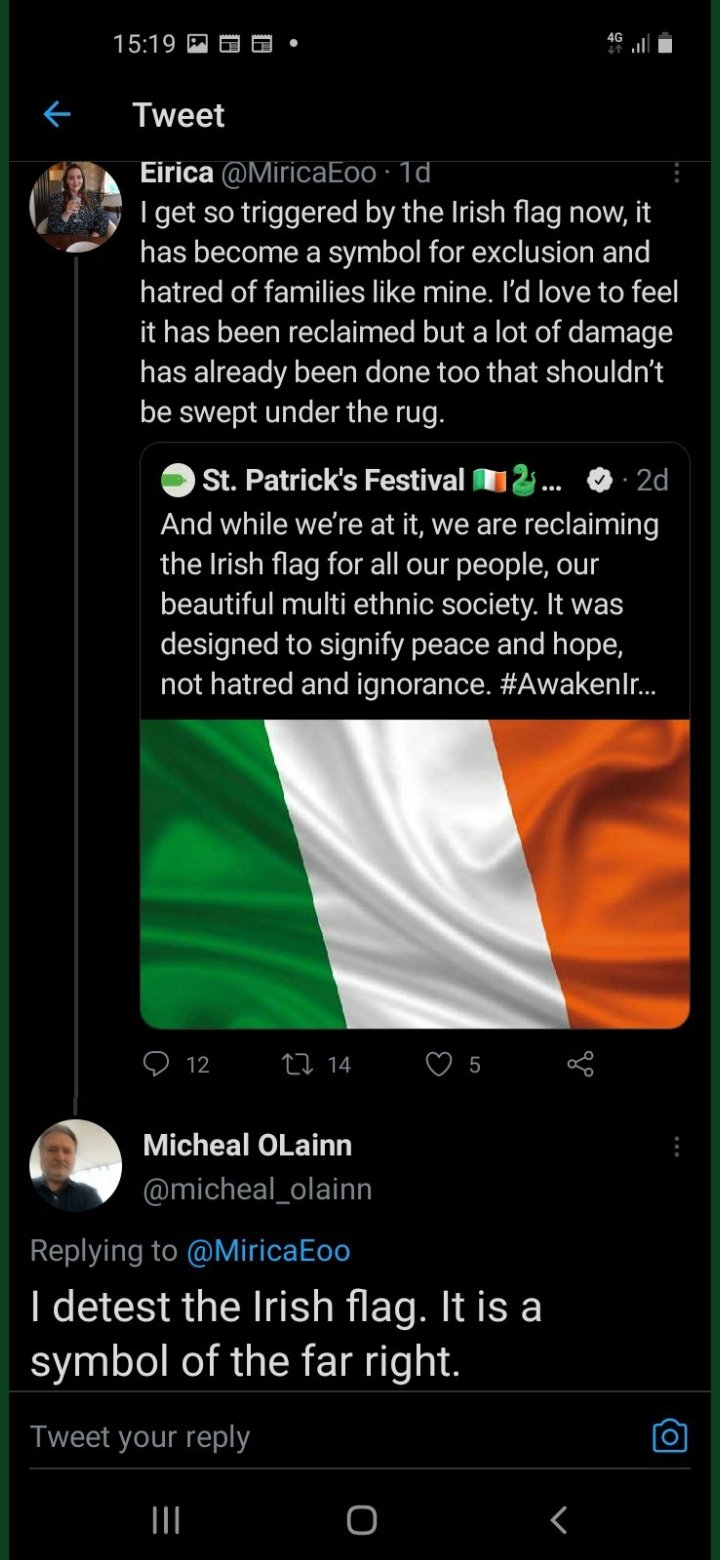The width and height of the screenshot is (720, 1560).
Task: Tap the Android home navigation button
Action: click(x=361, y=1520)
